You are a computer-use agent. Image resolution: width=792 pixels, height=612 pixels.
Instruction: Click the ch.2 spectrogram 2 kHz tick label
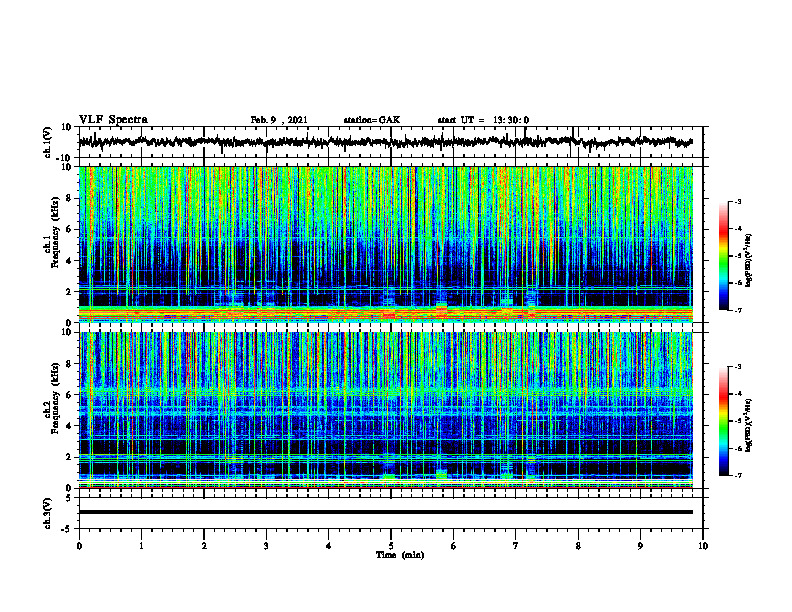69,457
